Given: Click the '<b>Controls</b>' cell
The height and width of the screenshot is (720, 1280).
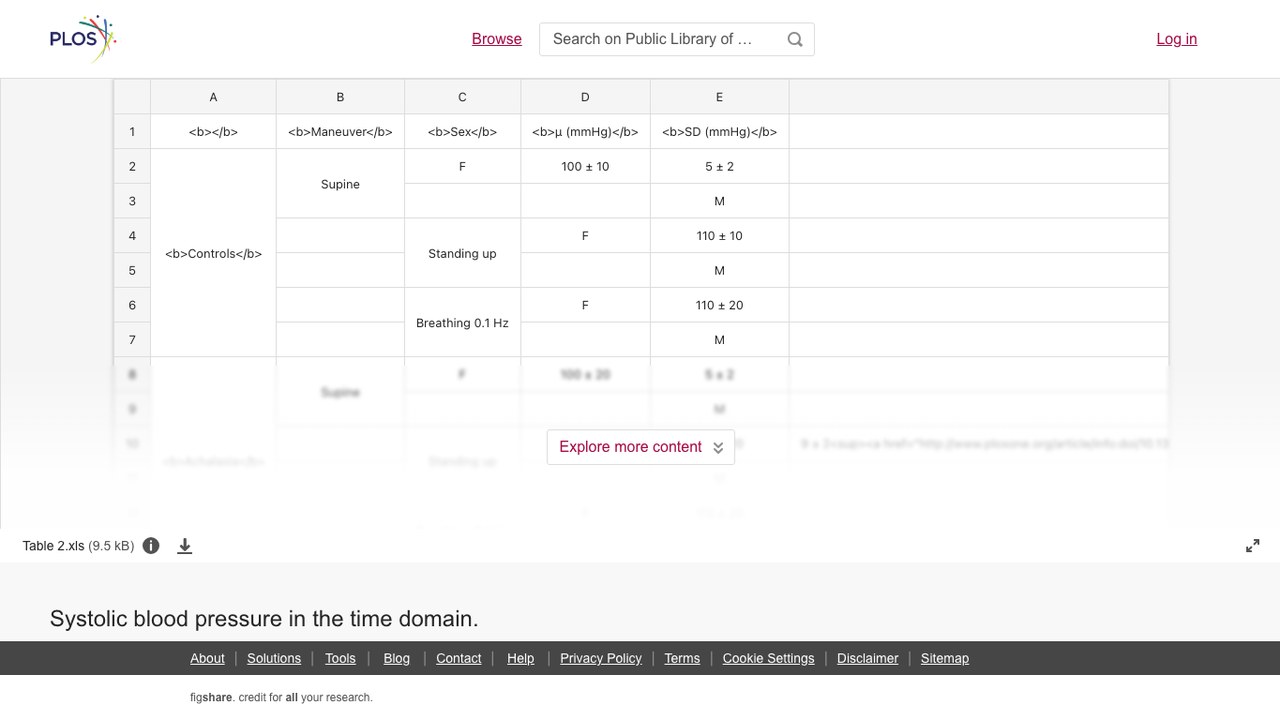Looking at the screenshot, I should [213, 253].
